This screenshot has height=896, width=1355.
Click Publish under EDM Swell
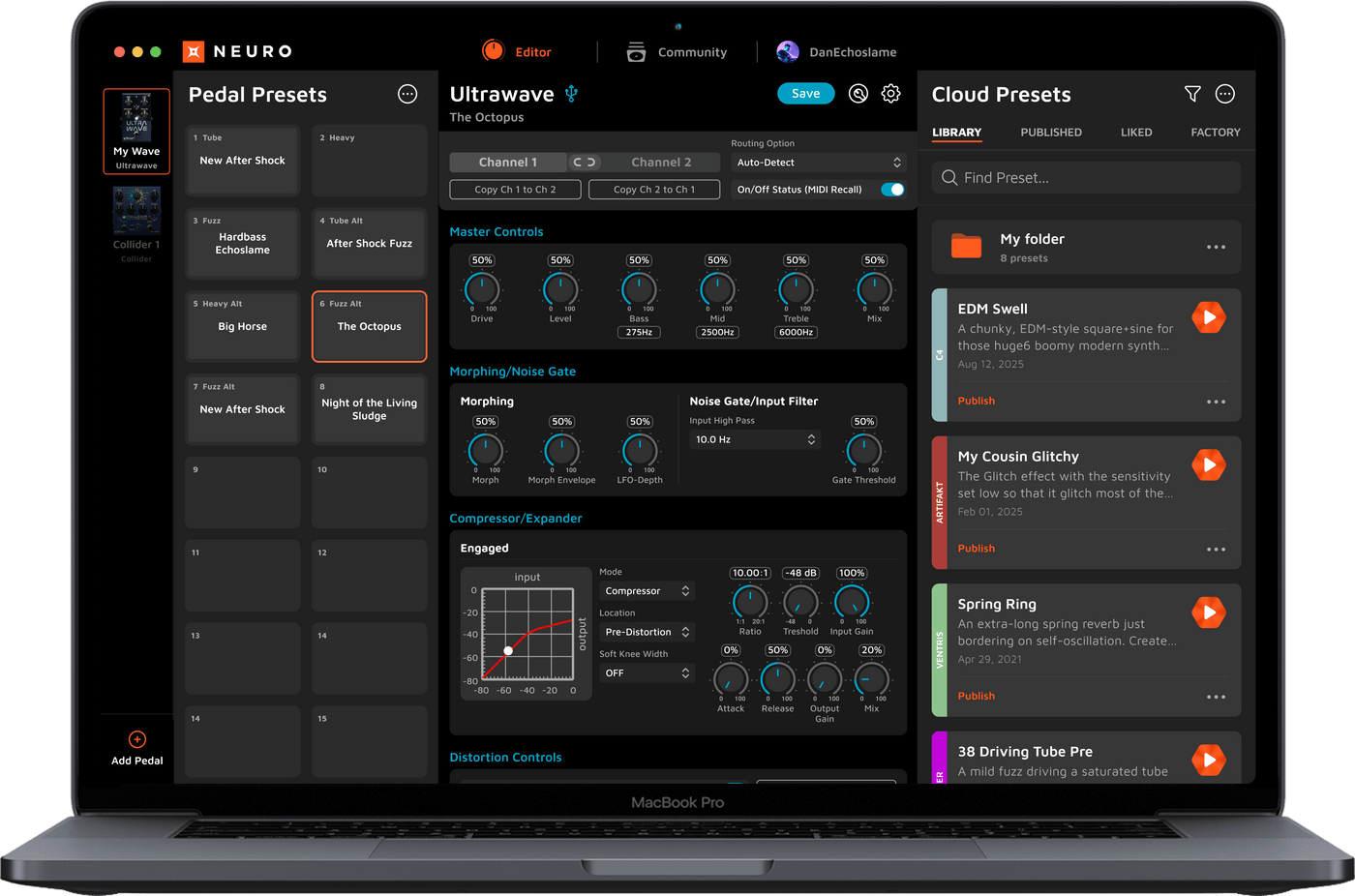tap(977, 401)
